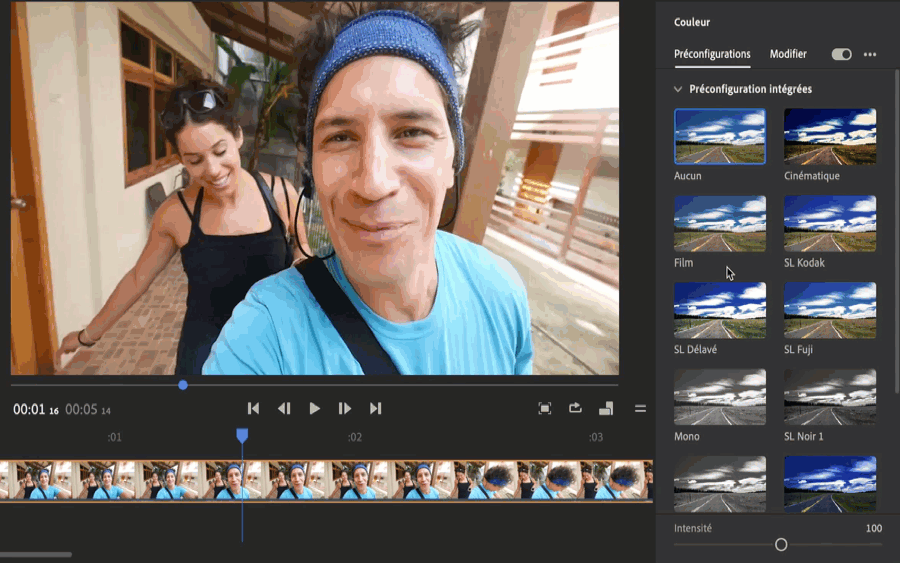The width and height of the screenshot is (900, 563).
Task: Step forward one frame
Action: [x=345, y=408]
